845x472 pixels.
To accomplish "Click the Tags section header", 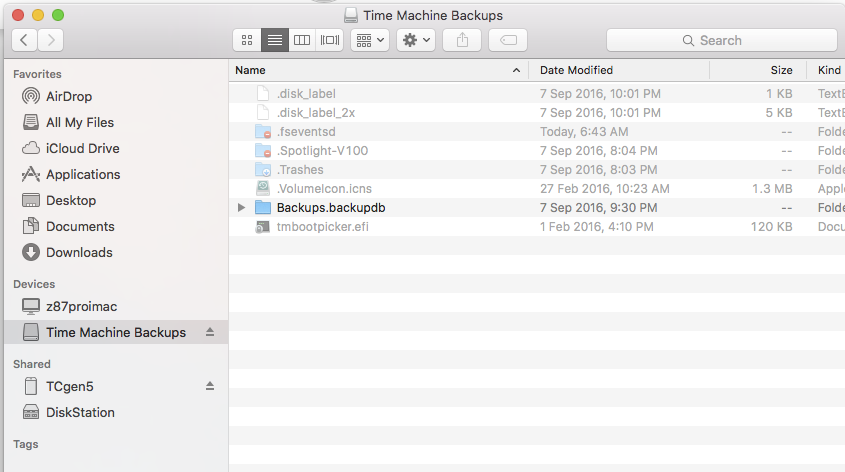I will (x=25, y=444).
